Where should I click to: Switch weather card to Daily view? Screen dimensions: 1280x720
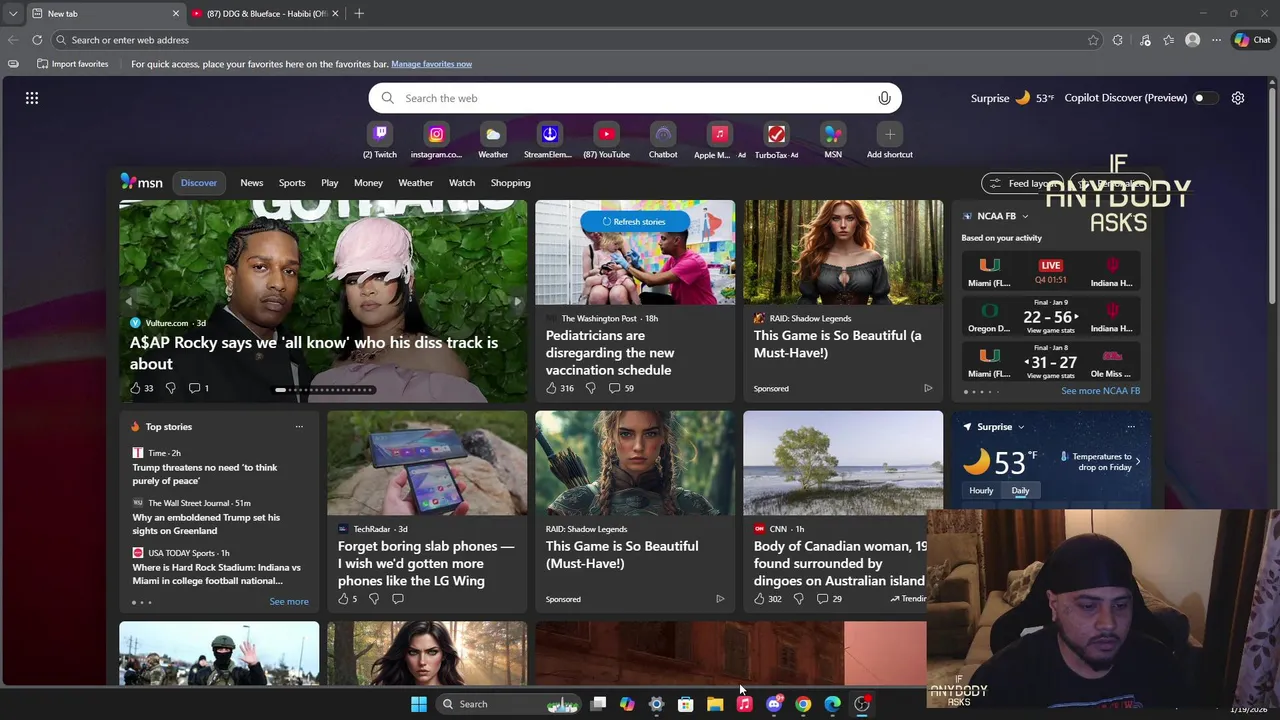(1020, 491)
